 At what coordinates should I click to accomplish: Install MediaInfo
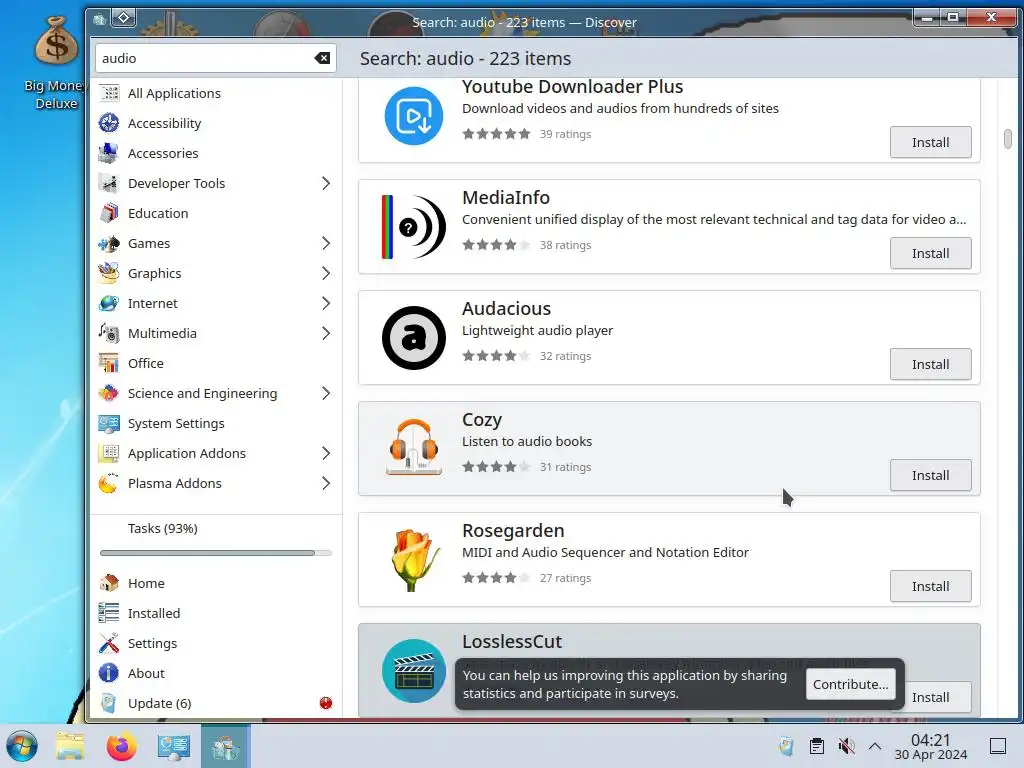(x=930, y=253)
